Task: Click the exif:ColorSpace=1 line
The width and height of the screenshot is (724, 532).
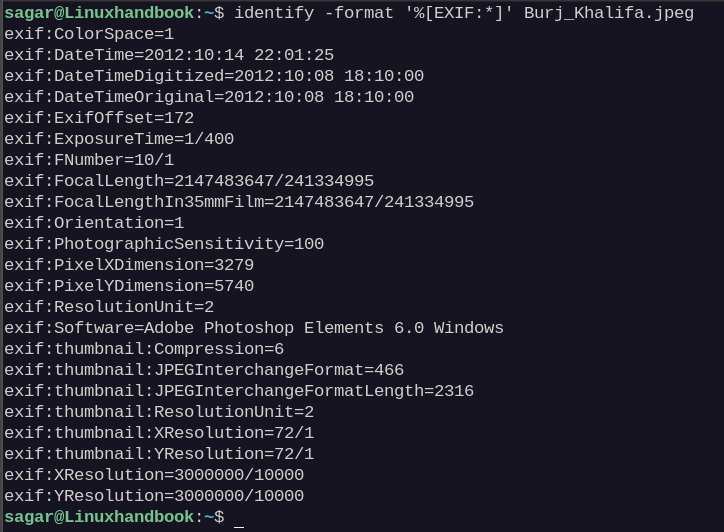Action: click(x=89, y=34)
